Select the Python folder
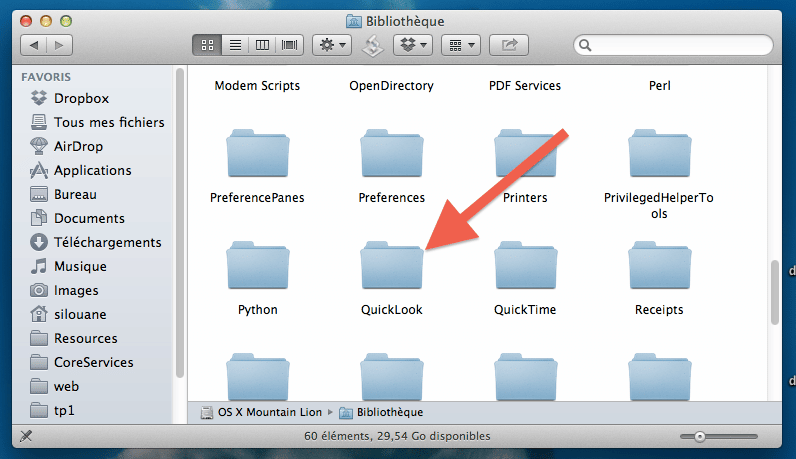Screen dimensions: 796x459 point(257,267)
